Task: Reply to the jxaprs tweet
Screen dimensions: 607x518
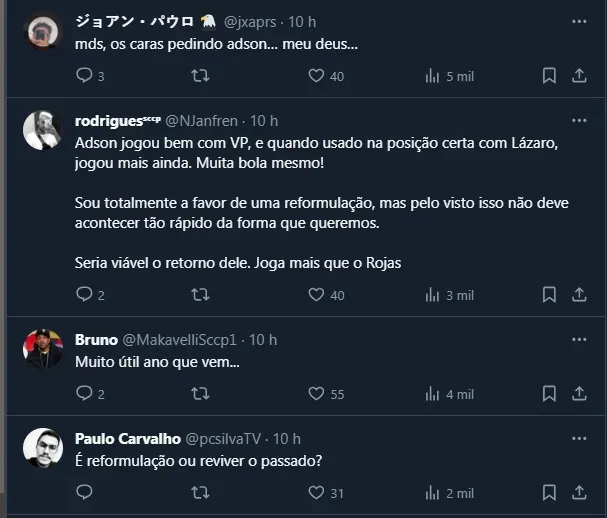Action: (x=84, y=75)
